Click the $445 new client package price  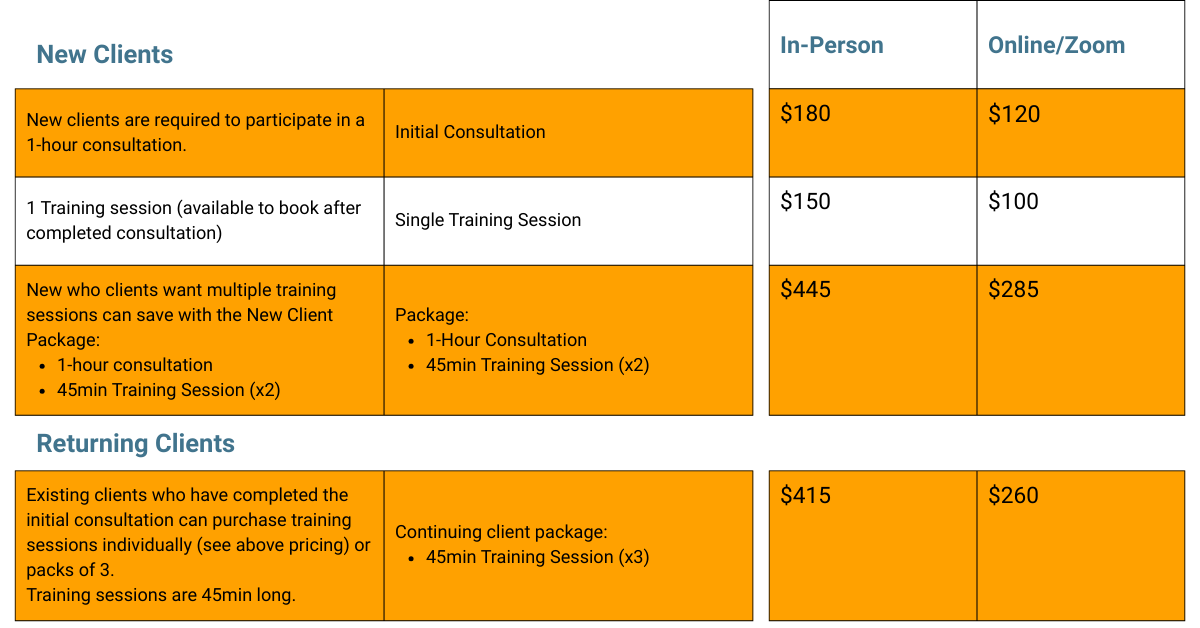click(x=805, y=290)
